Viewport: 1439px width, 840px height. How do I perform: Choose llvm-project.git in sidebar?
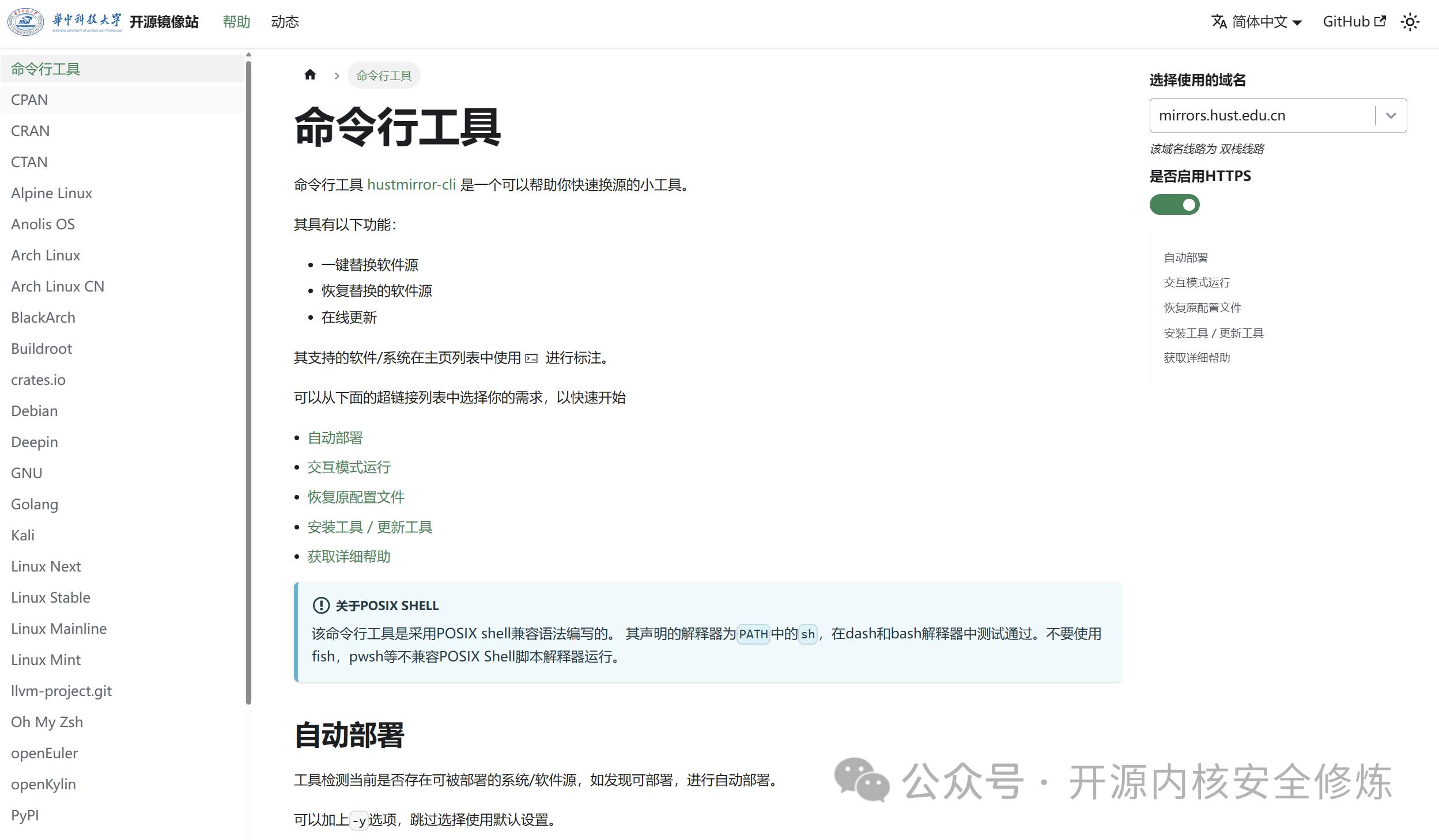[x=122, y=691]
